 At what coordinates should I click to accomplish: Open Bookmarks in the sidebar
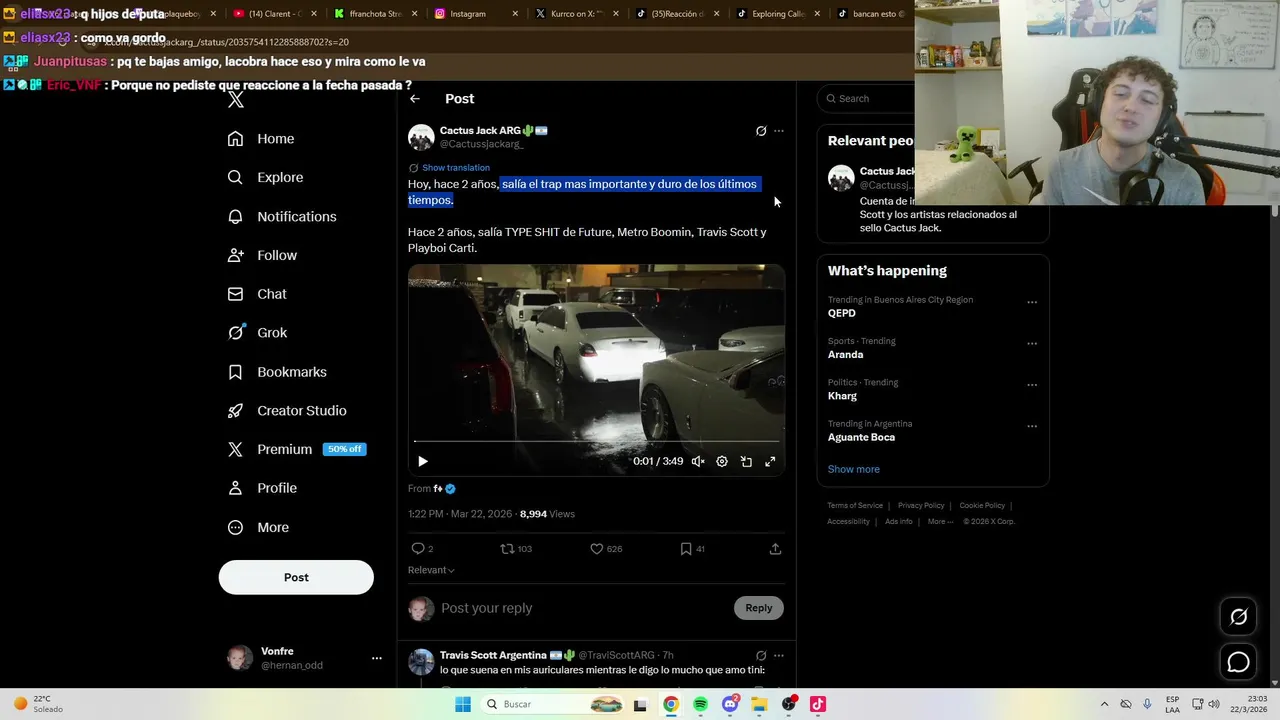tap(277, 372)
